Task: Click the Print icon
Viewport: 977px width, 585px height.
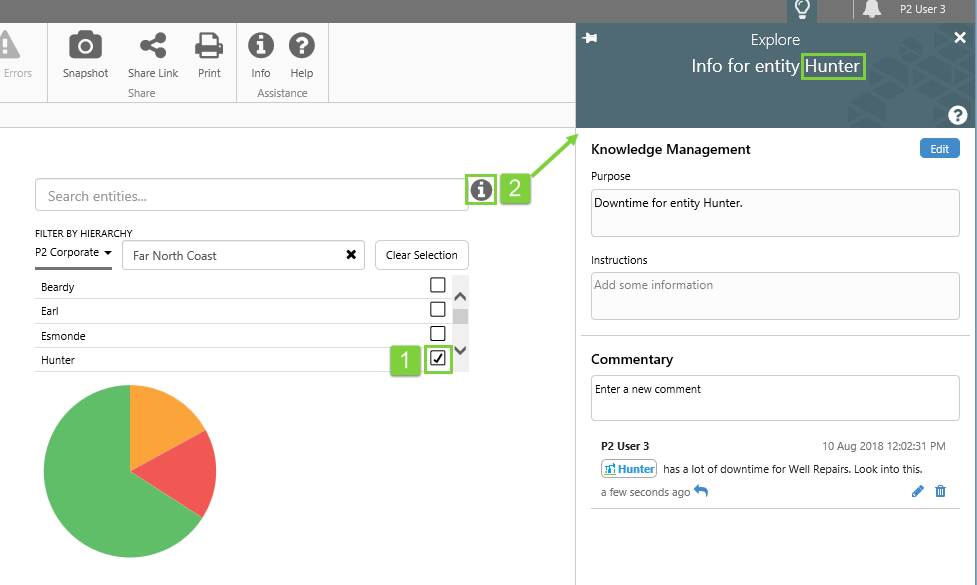Action: tap(209, 46)
